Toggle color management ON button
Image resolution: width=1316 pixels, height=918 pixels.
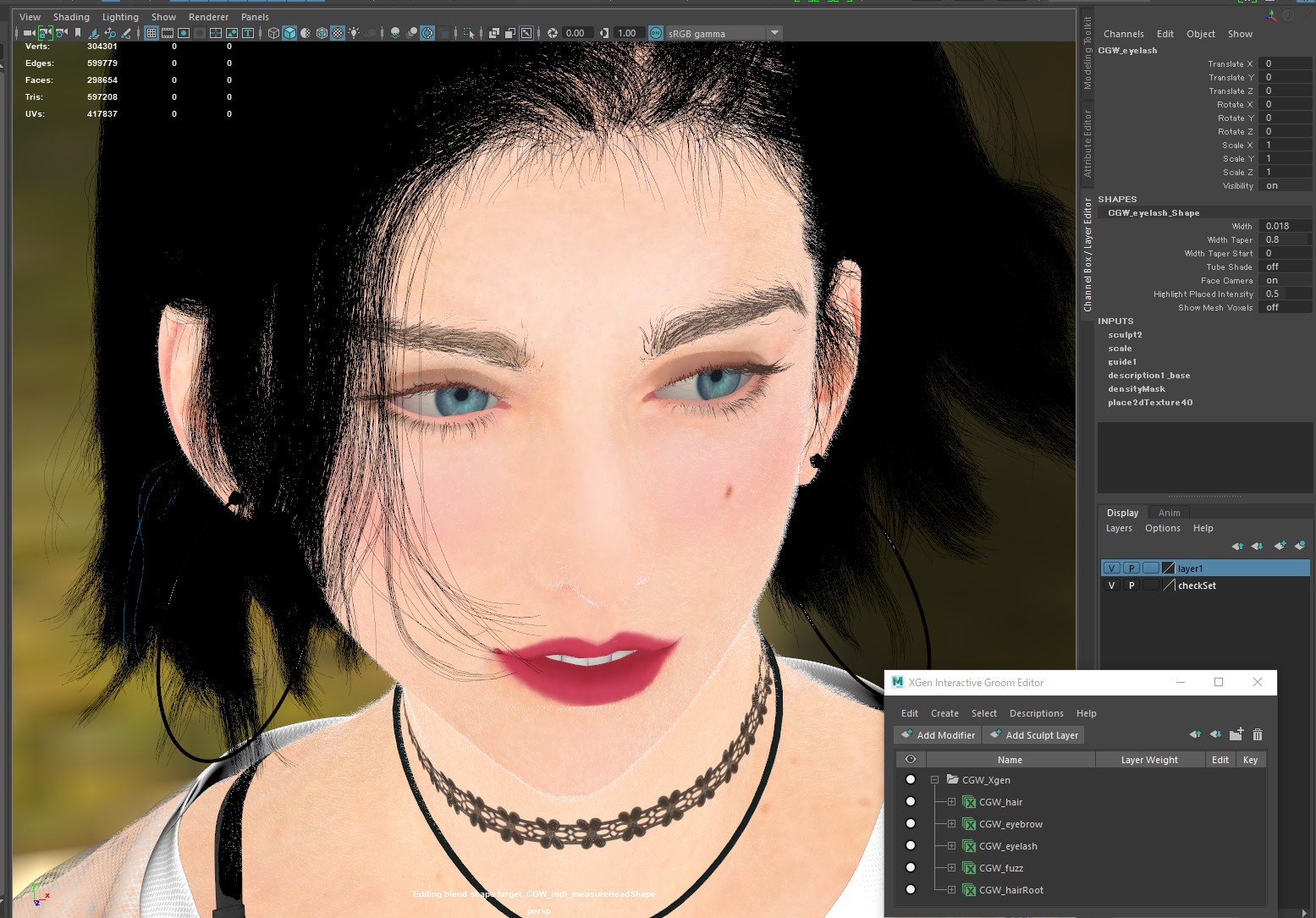656,33
